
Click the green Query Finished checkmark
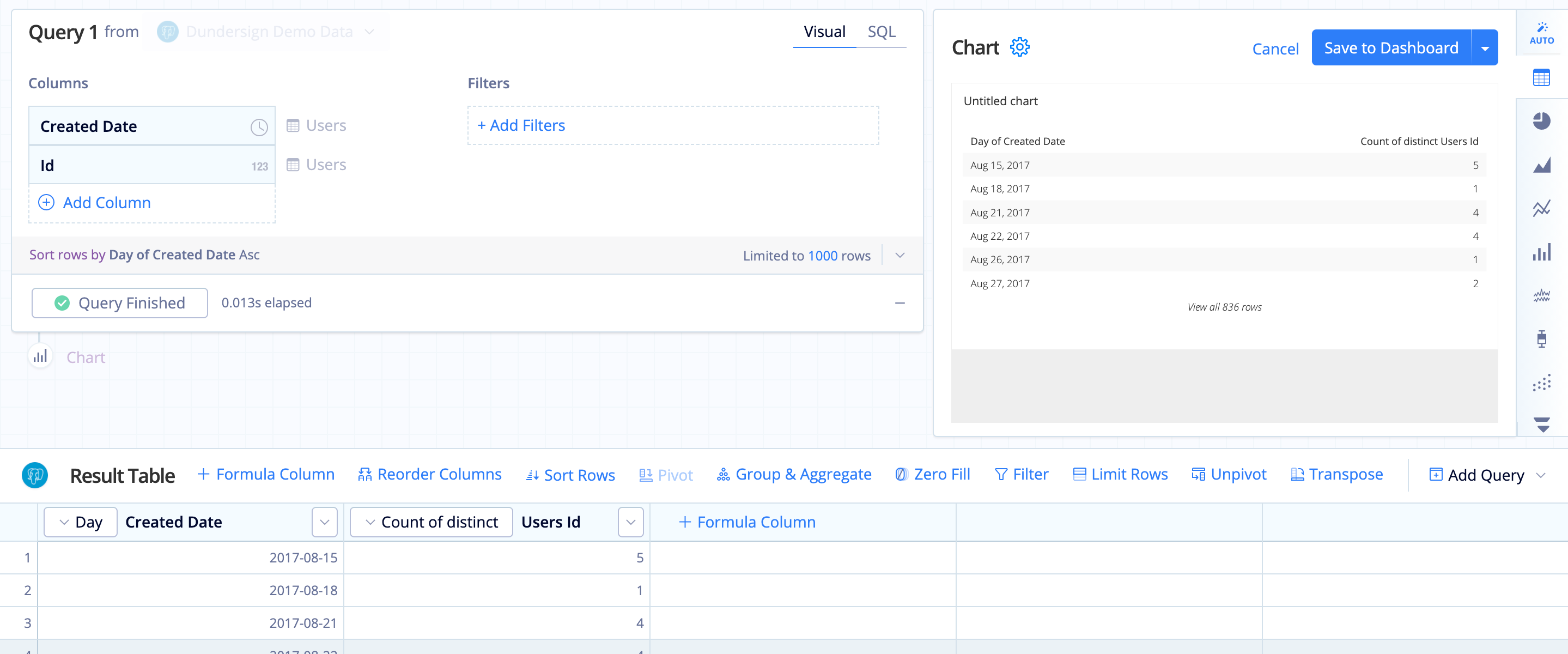click(62, 302)
